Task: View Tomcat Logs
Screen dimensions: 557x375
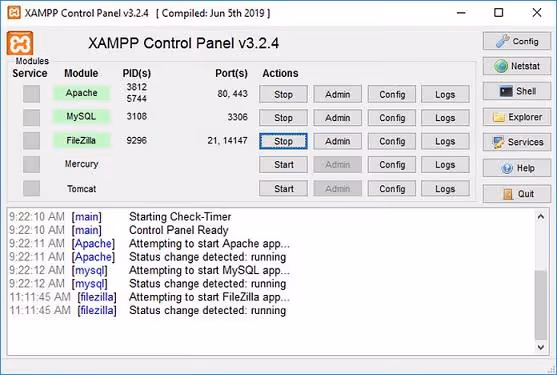Action: click(445, 188)
